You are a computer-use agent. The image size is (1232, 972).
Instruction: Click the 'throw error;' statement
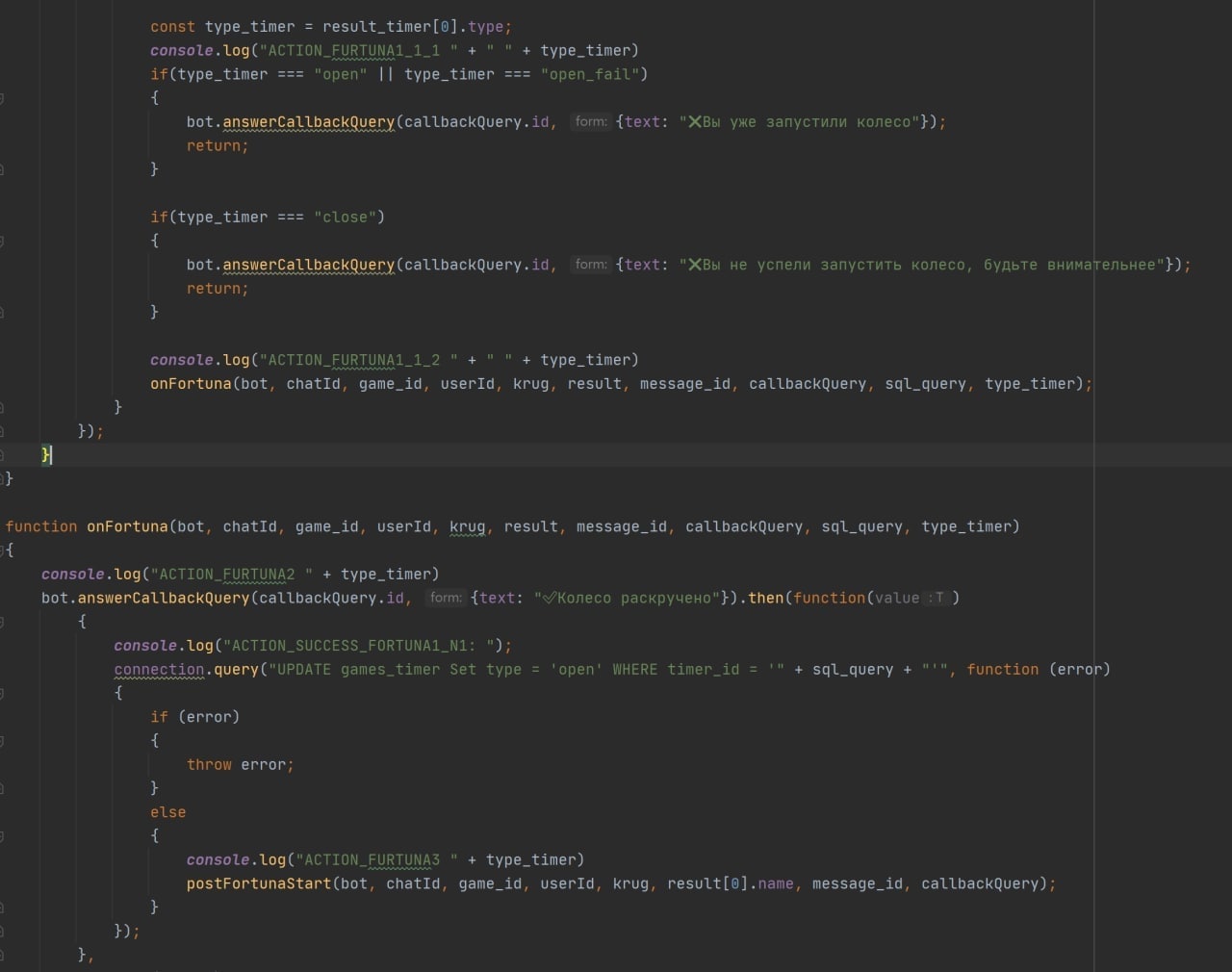click(x=241, y=765)
